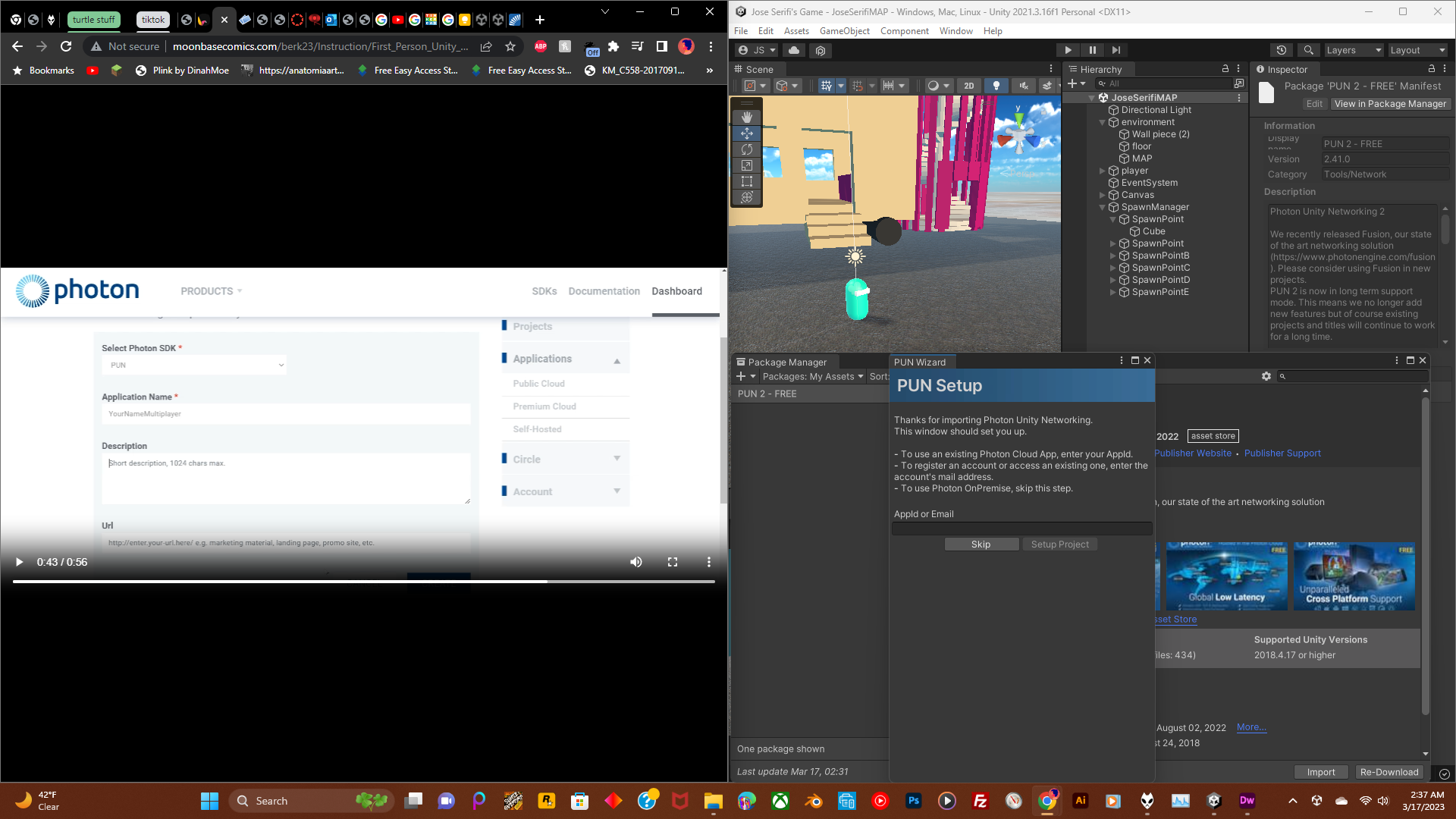Expand the player object in Hierarchy
Screen dimensions: 1456x819
(1103, 171)
